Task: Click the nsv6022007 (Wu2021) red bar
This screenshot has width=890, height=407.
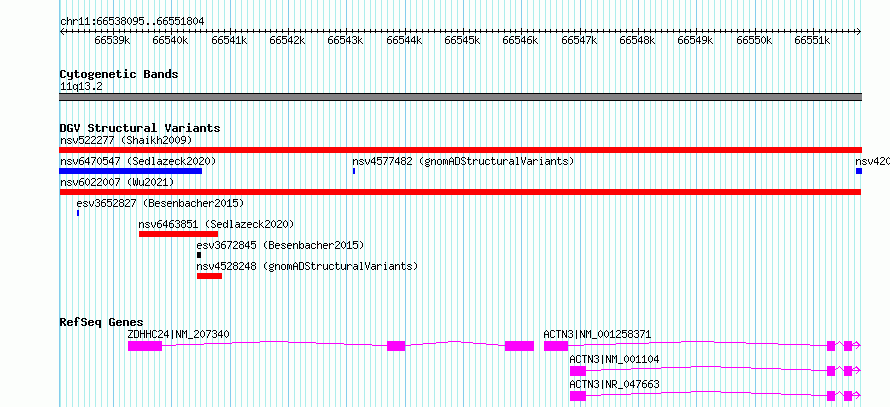Action: (x=460, y=192)
